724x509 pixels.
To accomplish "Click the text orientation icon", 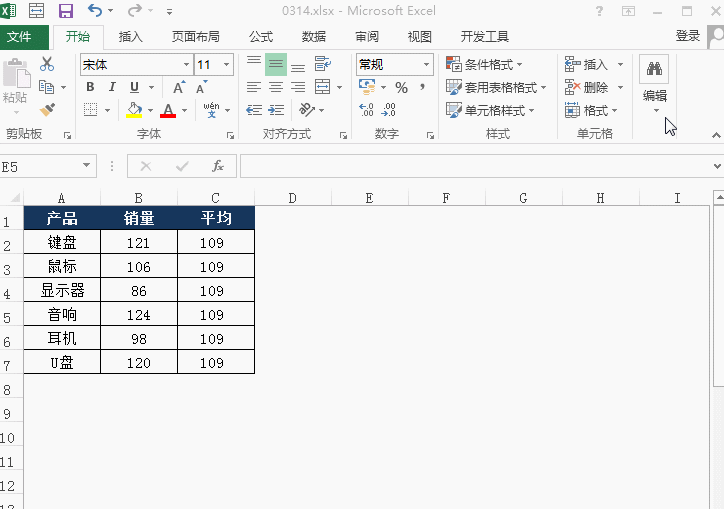I will pos(307,110).
